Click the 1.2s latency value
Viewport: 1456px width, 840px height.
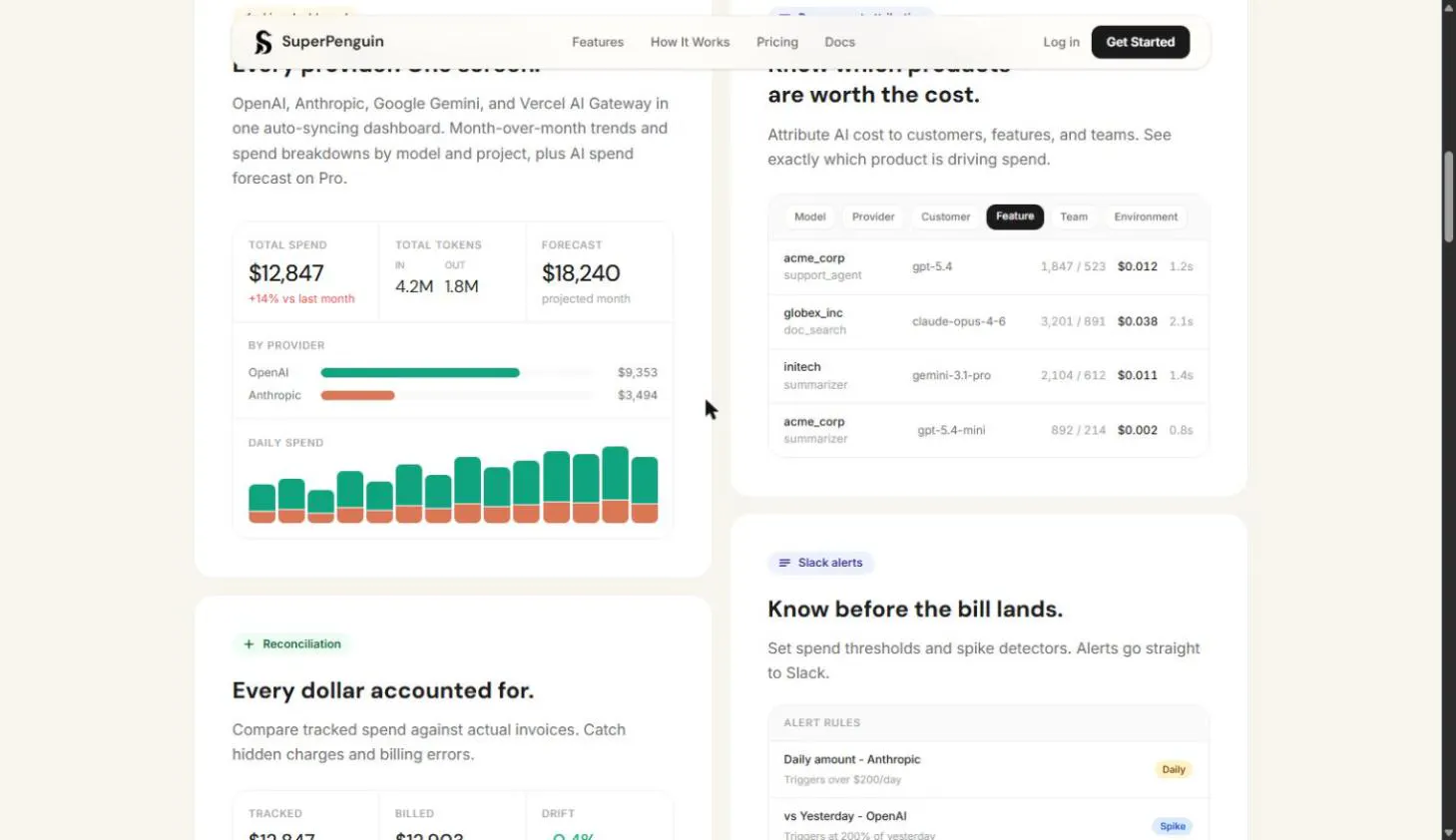pyautogui.click(x=1181, y=267)
